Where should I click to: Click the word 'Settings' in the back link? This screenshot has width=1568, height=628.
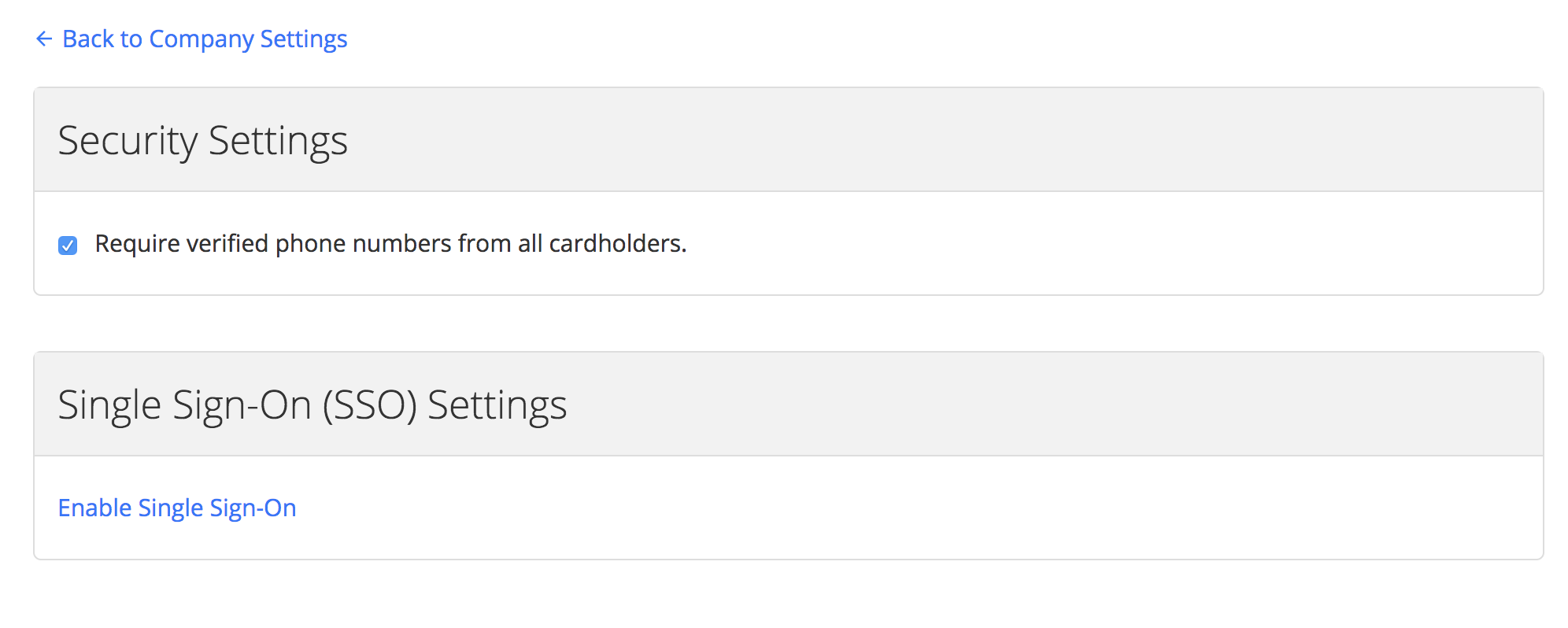point(303,39)
